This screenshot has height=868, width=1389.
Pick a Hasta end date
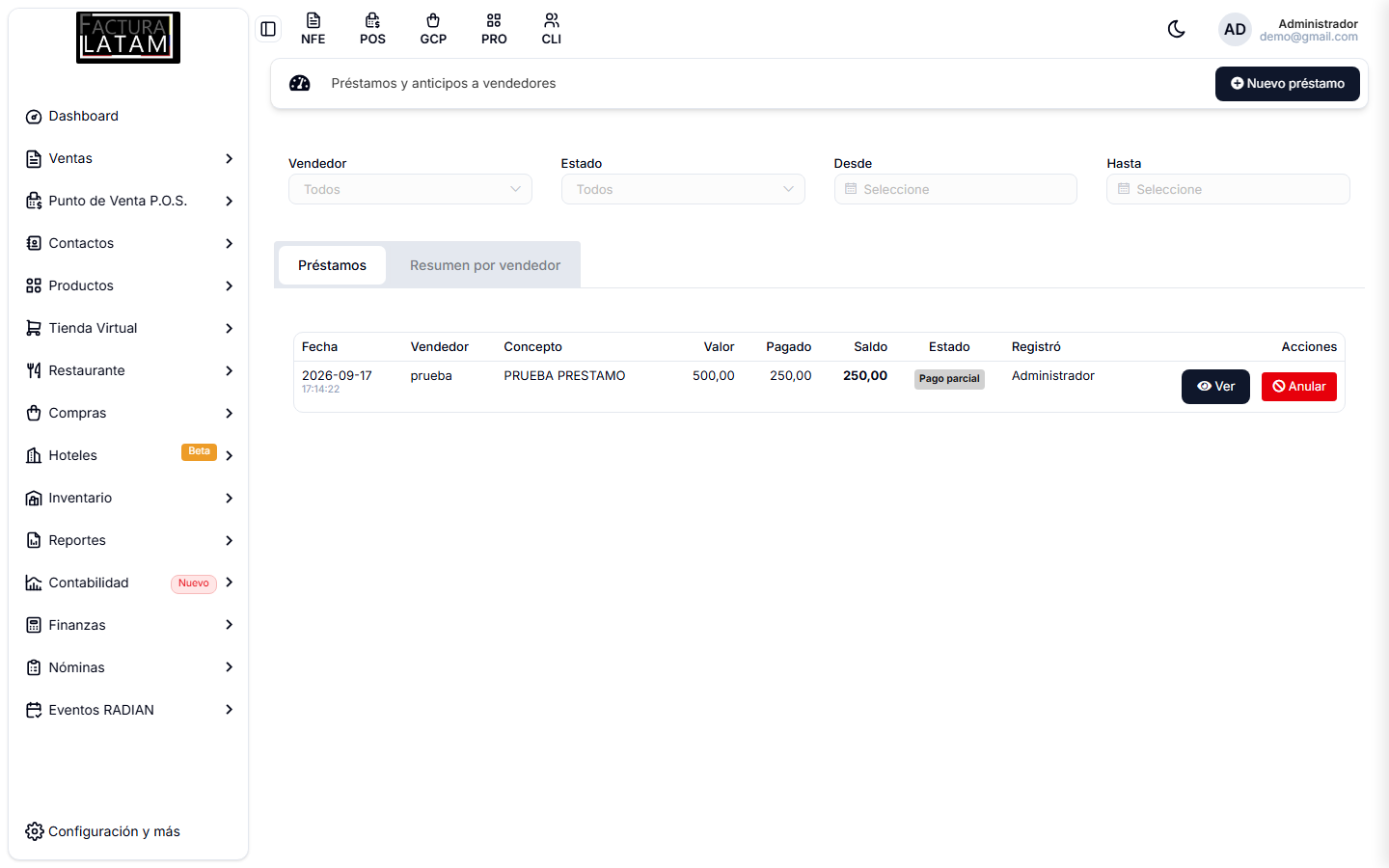click(x=1228, y=189)
